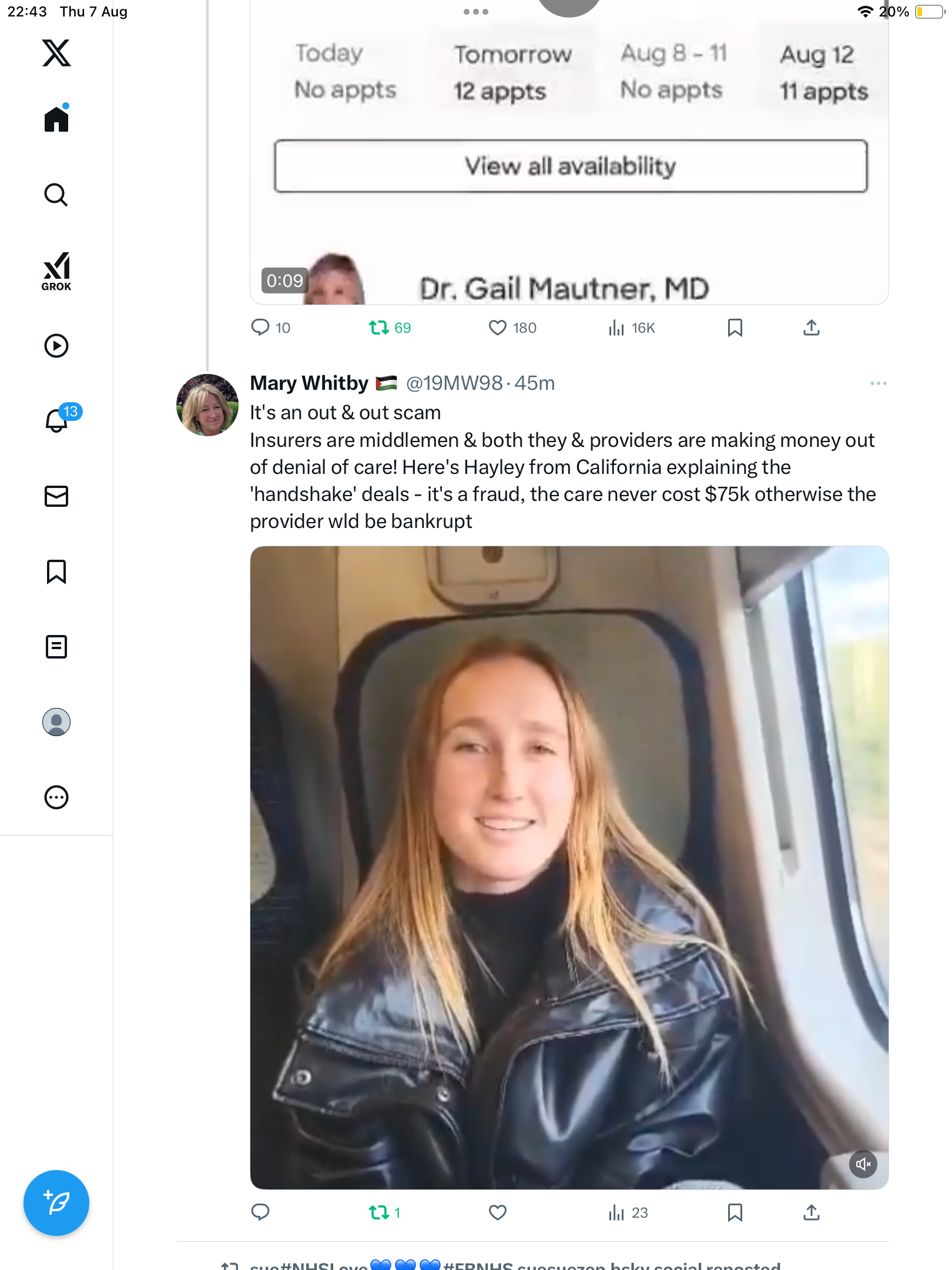Screen dimensions: 952x1270
Task: Open share menu for Mary Whitby's post
Action: 811,1212
